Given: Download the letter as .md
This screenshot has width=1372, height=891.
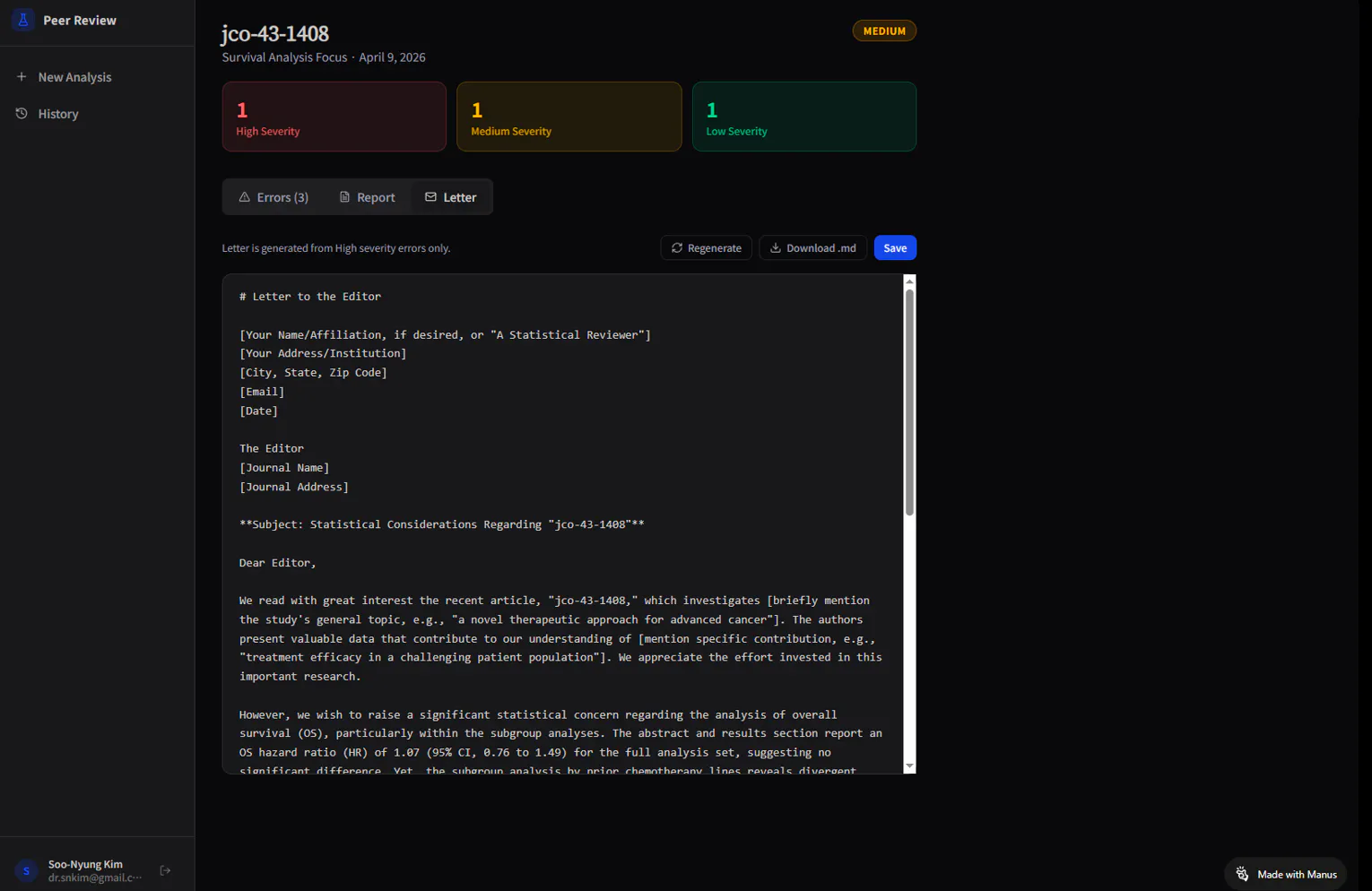Looking at the screenshot, I should click(x=813, y=248).
